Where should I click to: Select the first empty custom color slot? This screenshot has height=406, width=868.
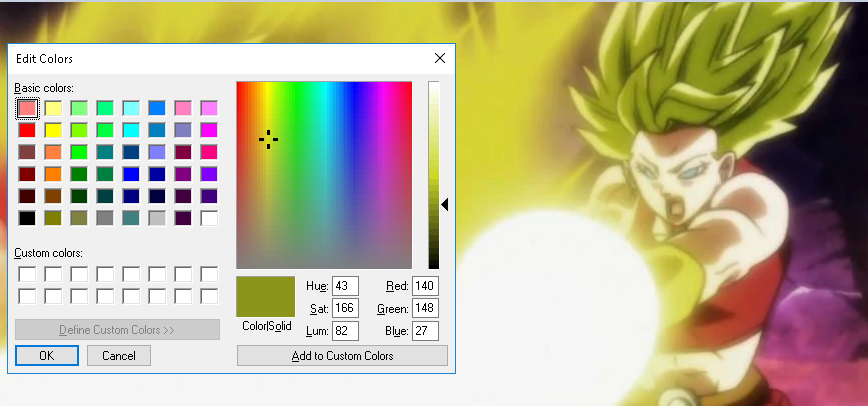tap(27, 274)
